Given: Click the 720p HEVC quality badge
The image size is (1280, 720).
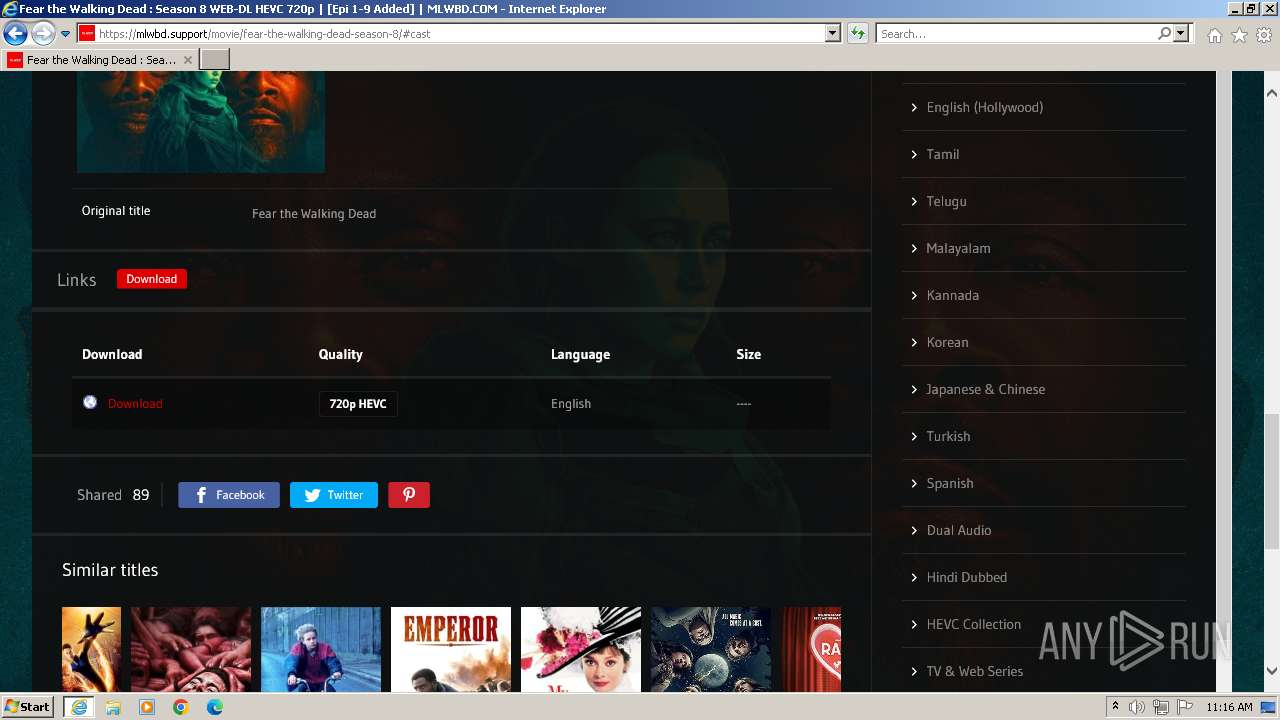Looking at the screenshot, I should tap(358, 404).
